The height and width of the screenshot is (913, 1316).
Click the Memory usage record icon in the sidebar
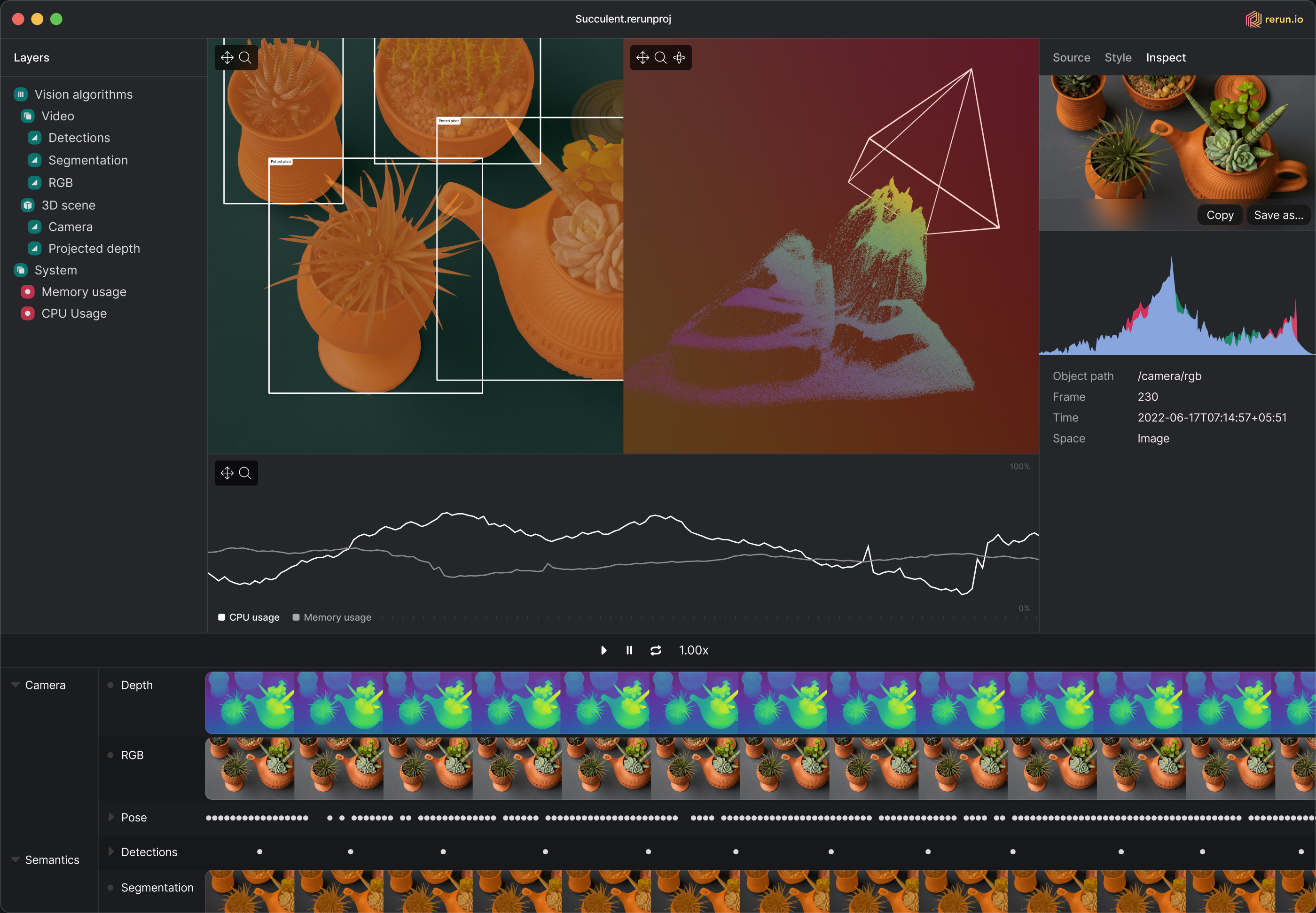coord(27,292)
